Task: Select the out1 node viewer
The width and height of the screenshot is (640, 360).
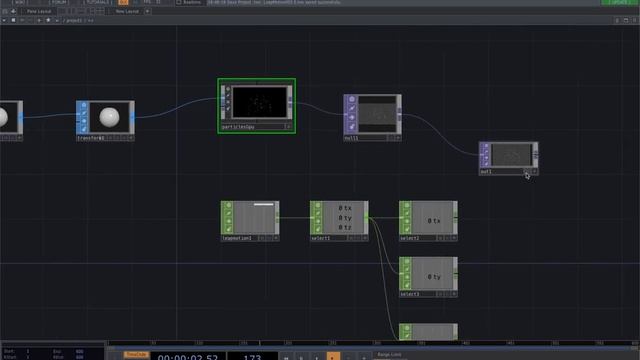Action: coord(512,155)
